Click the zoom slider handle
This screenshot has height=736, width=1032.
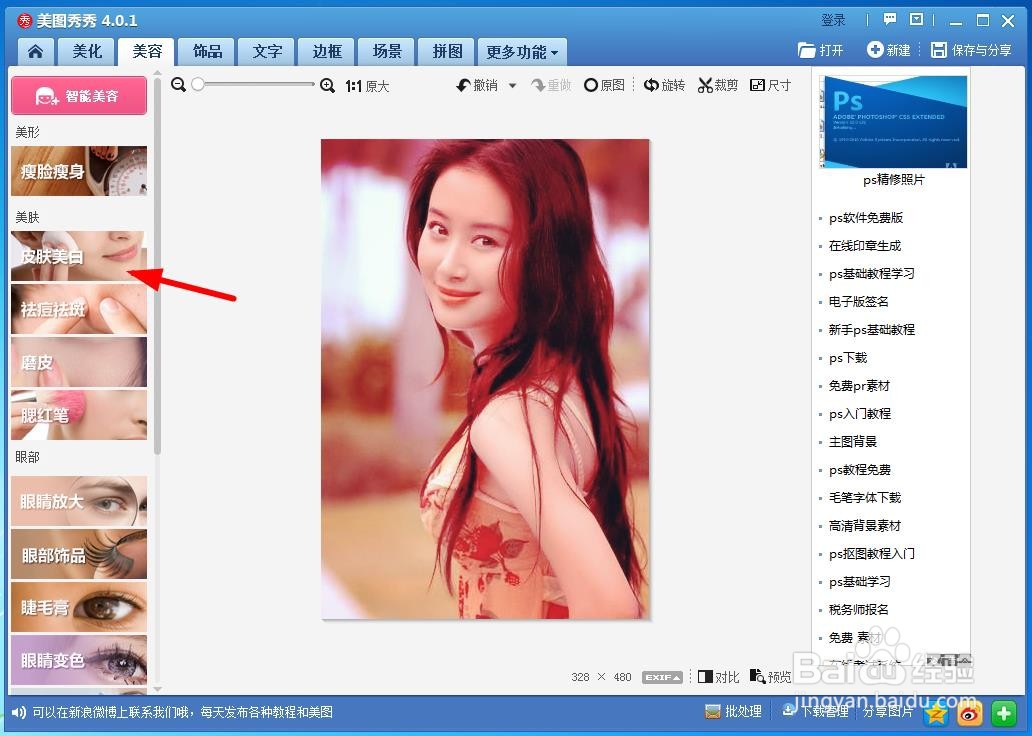click(197, 84)
